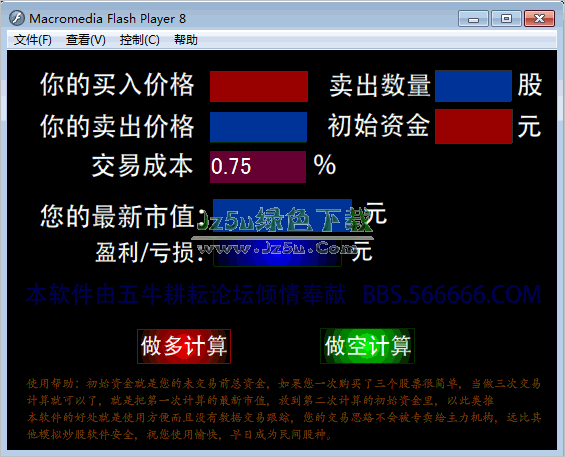Minimize the Flash Player window

point(473,19)
